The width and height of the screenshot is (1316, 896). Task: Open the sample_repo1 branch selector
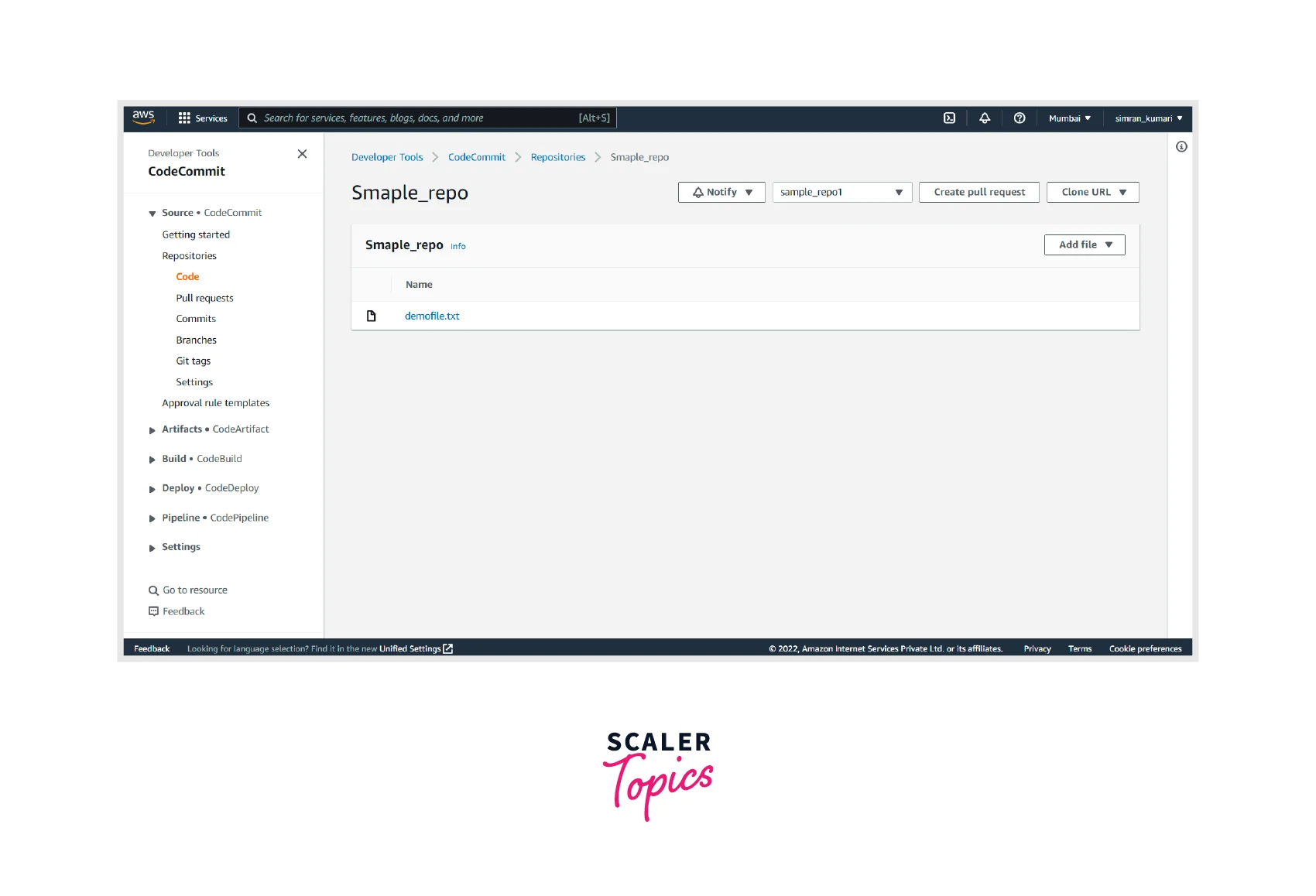click(x=841, y=192)
